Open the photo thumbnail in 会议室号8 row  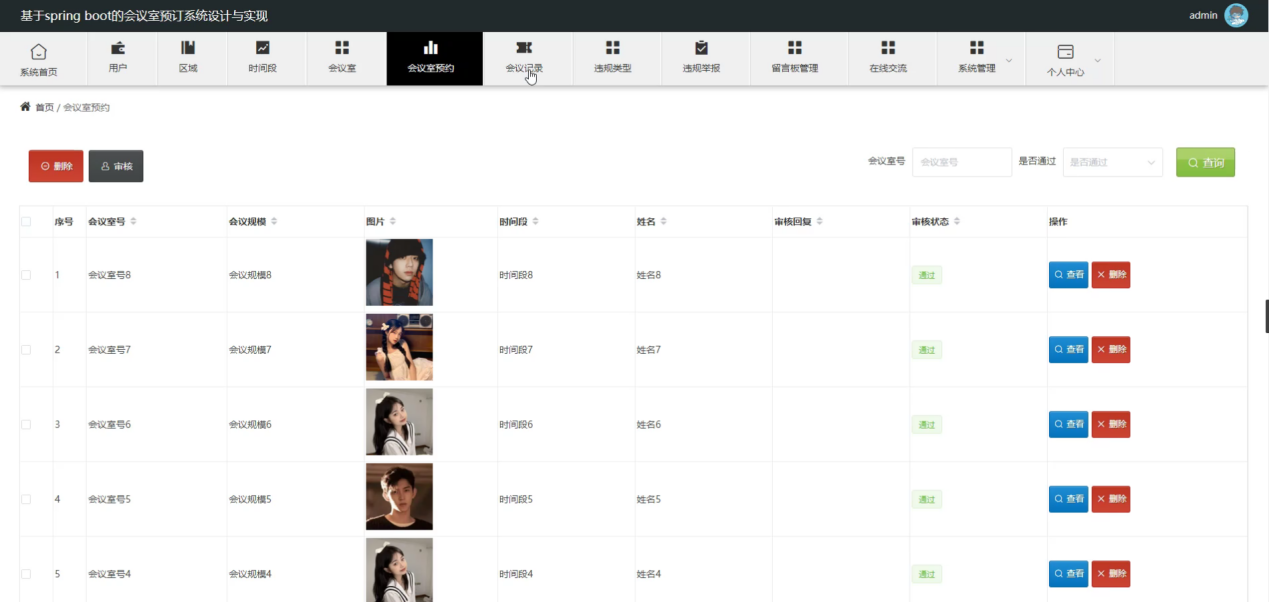(399, 272)
